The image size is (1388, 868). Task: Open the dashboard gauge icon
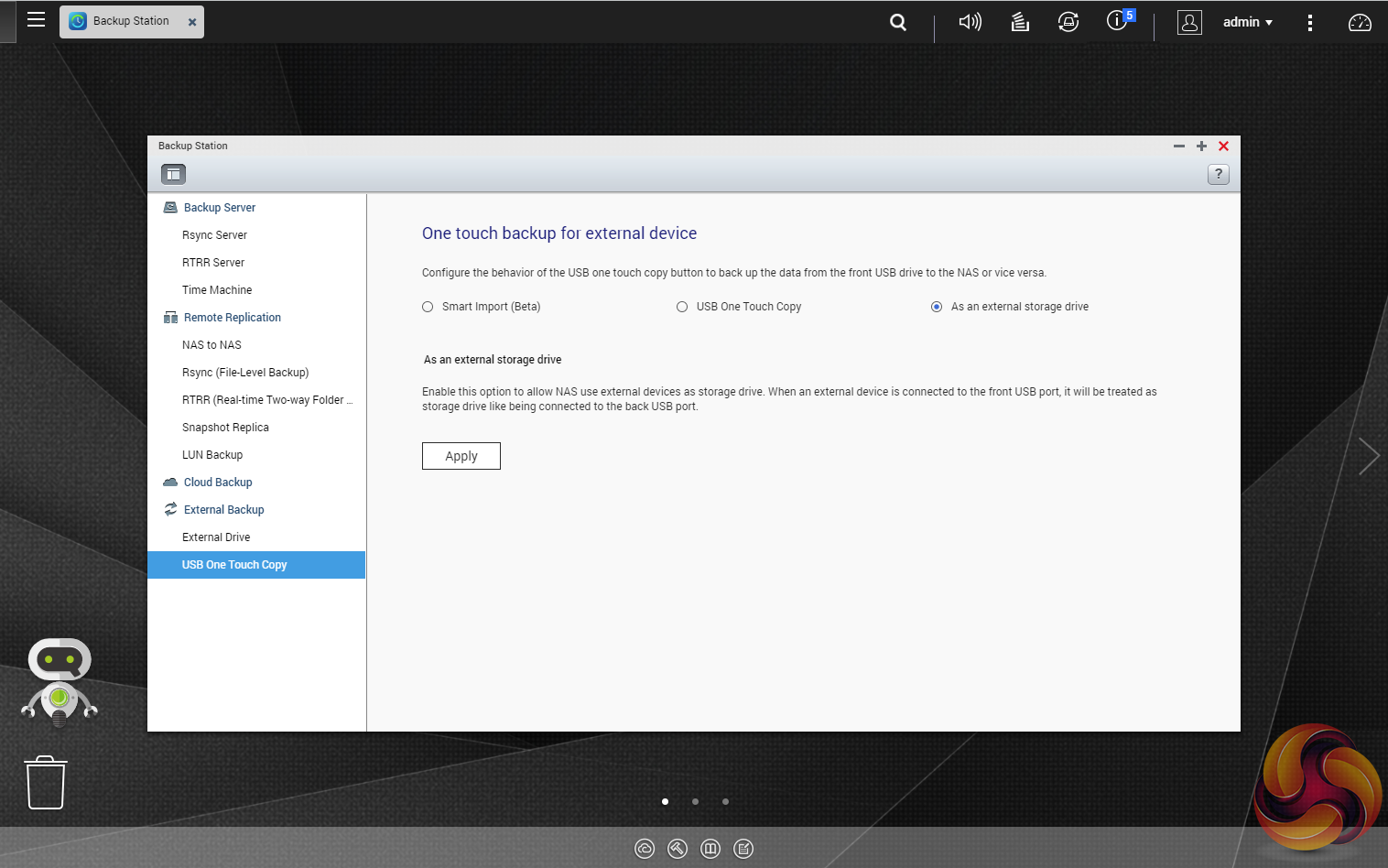(1360, 22)
